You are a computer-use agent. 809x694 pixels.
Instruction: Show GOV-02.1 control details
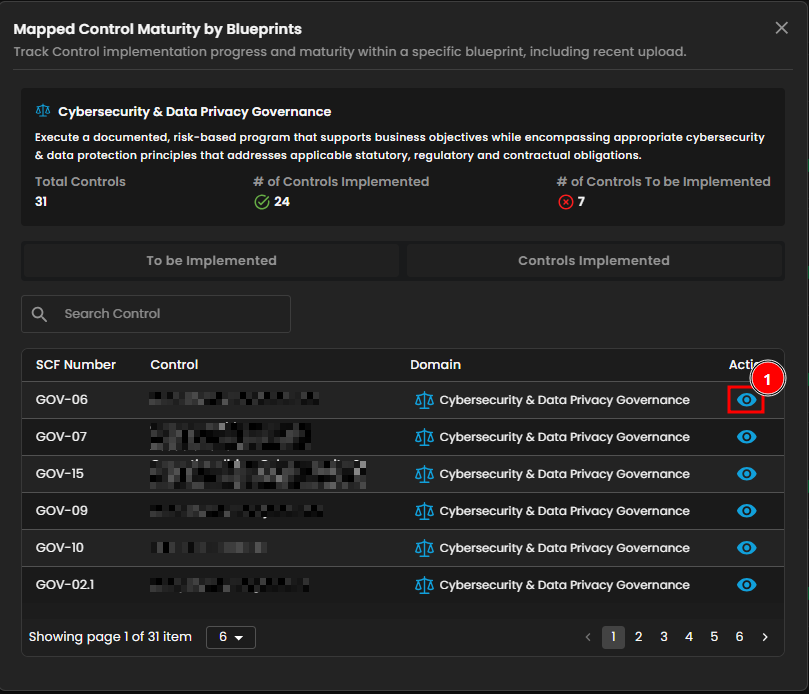[746, 585]
